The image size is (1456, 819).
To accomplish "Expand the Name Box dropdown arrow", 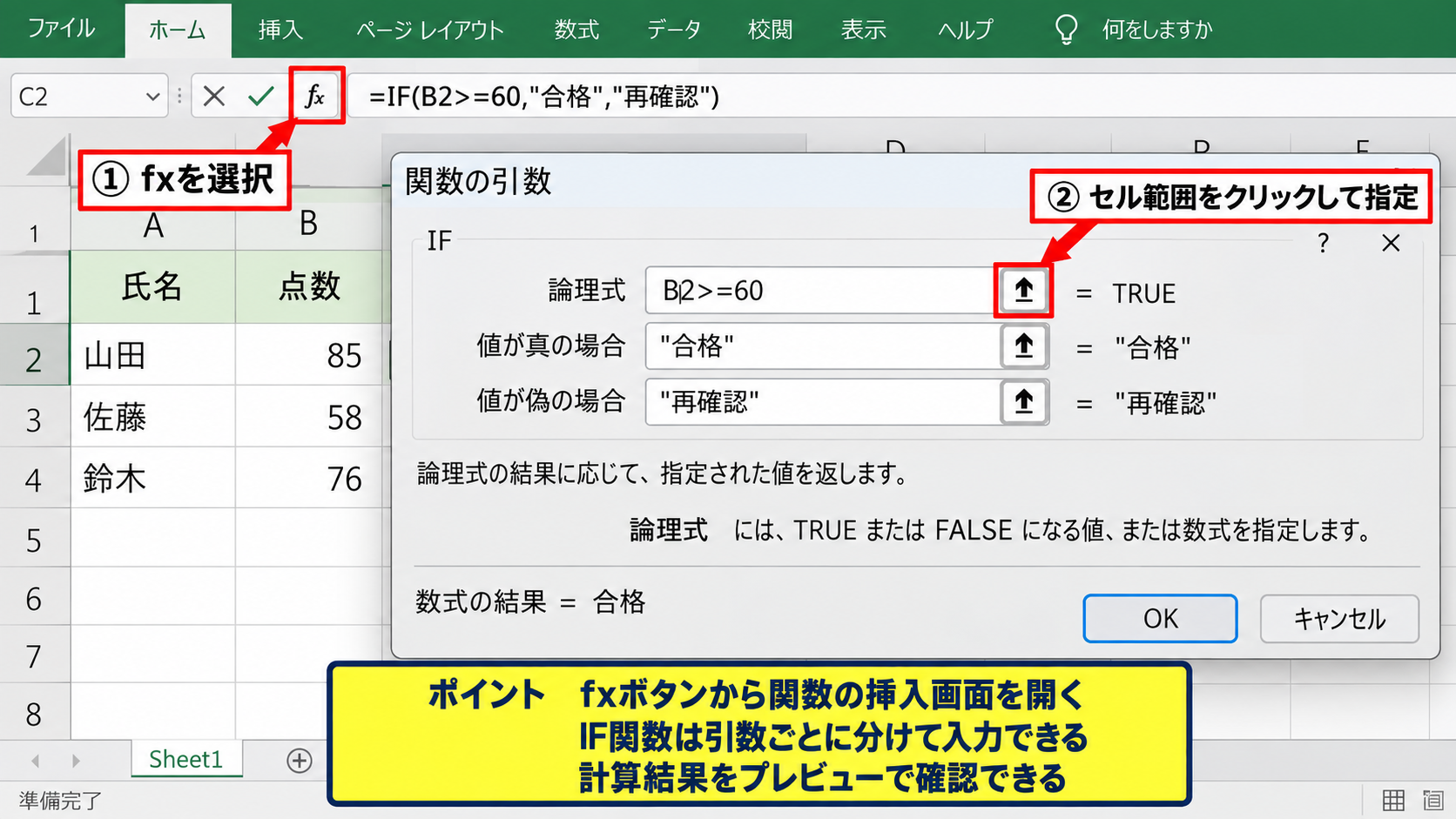I will (x=152, y=96).
